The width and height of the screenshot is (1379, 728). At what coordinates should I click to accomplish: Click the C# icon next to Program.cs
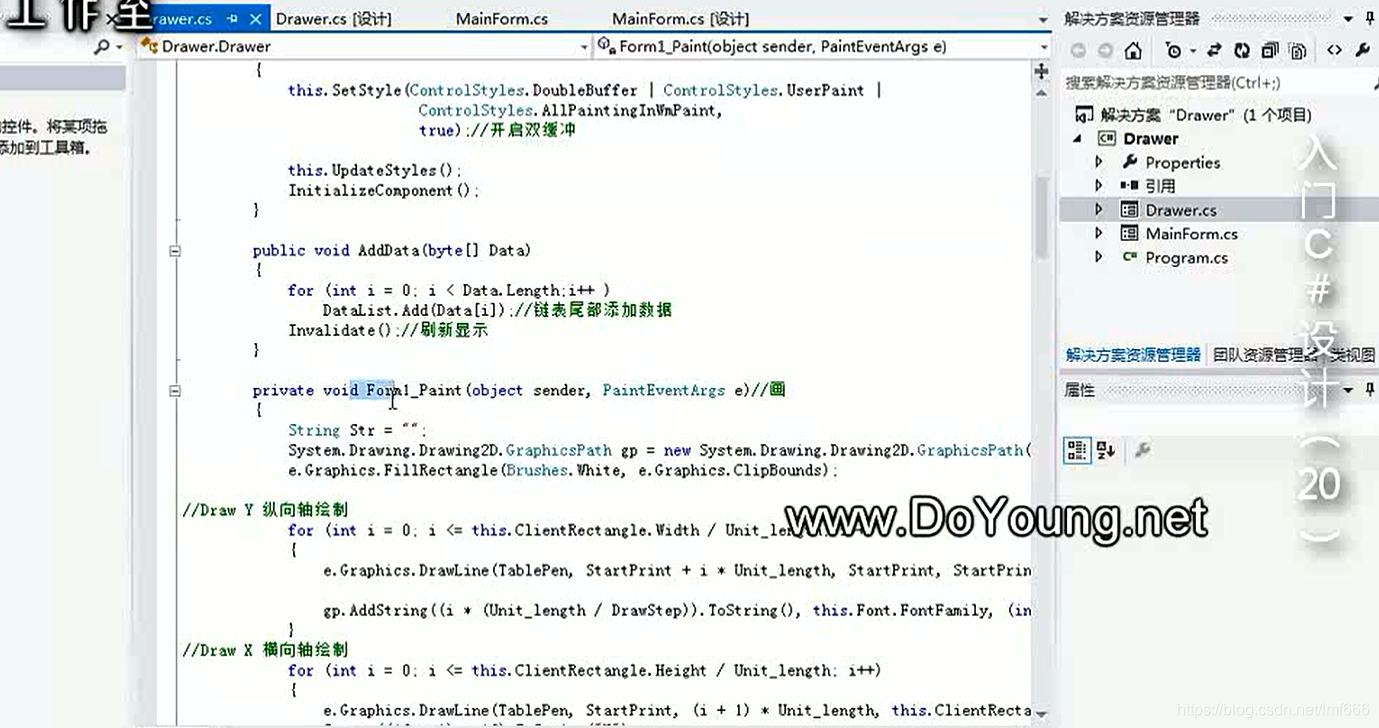click(x=1129, y=257)
